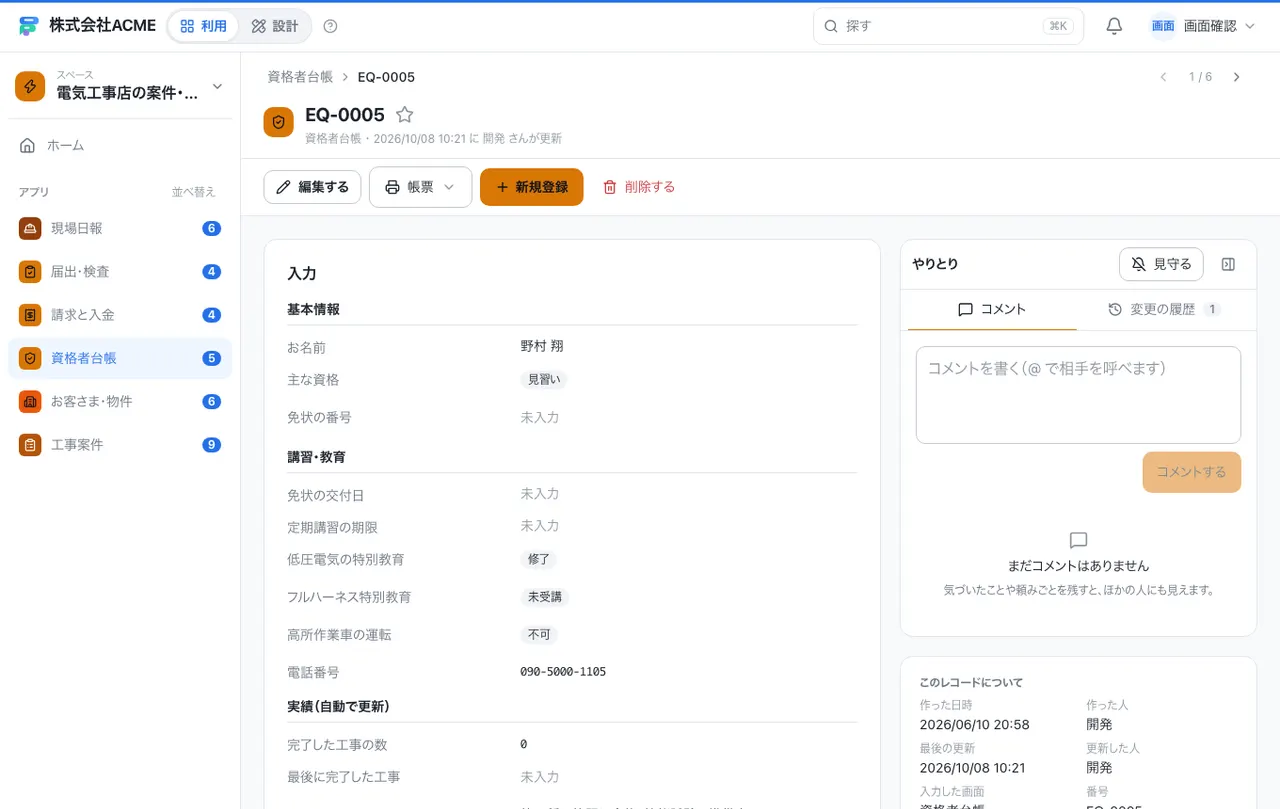Viewport: 1280px width, 809px height.
Task: Switch to 利用 mode
Action: point(204,26)
